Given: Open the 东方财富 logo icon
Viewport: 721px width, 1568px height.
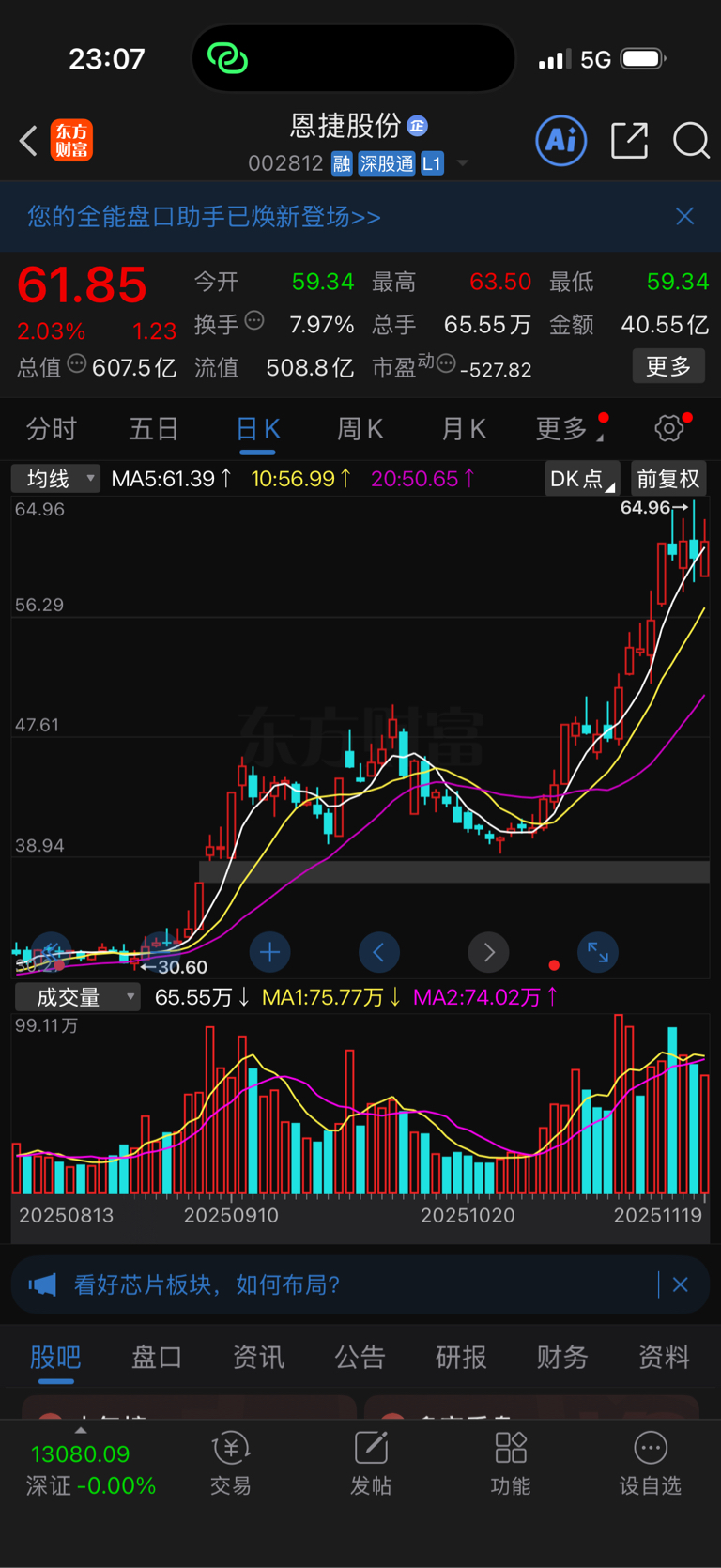Looking at the screenshot, I should (x=71, y=141).
